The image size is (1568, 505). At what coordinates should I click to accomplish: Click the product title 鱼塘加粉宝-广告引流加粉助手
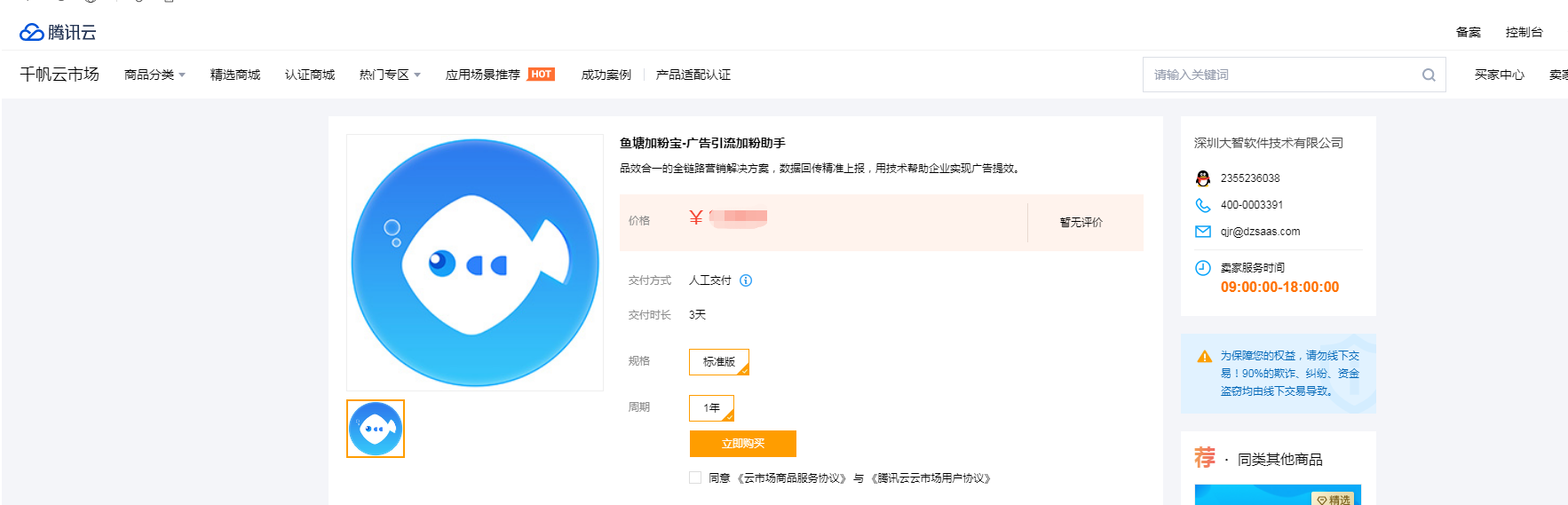(x=702, y=143)
